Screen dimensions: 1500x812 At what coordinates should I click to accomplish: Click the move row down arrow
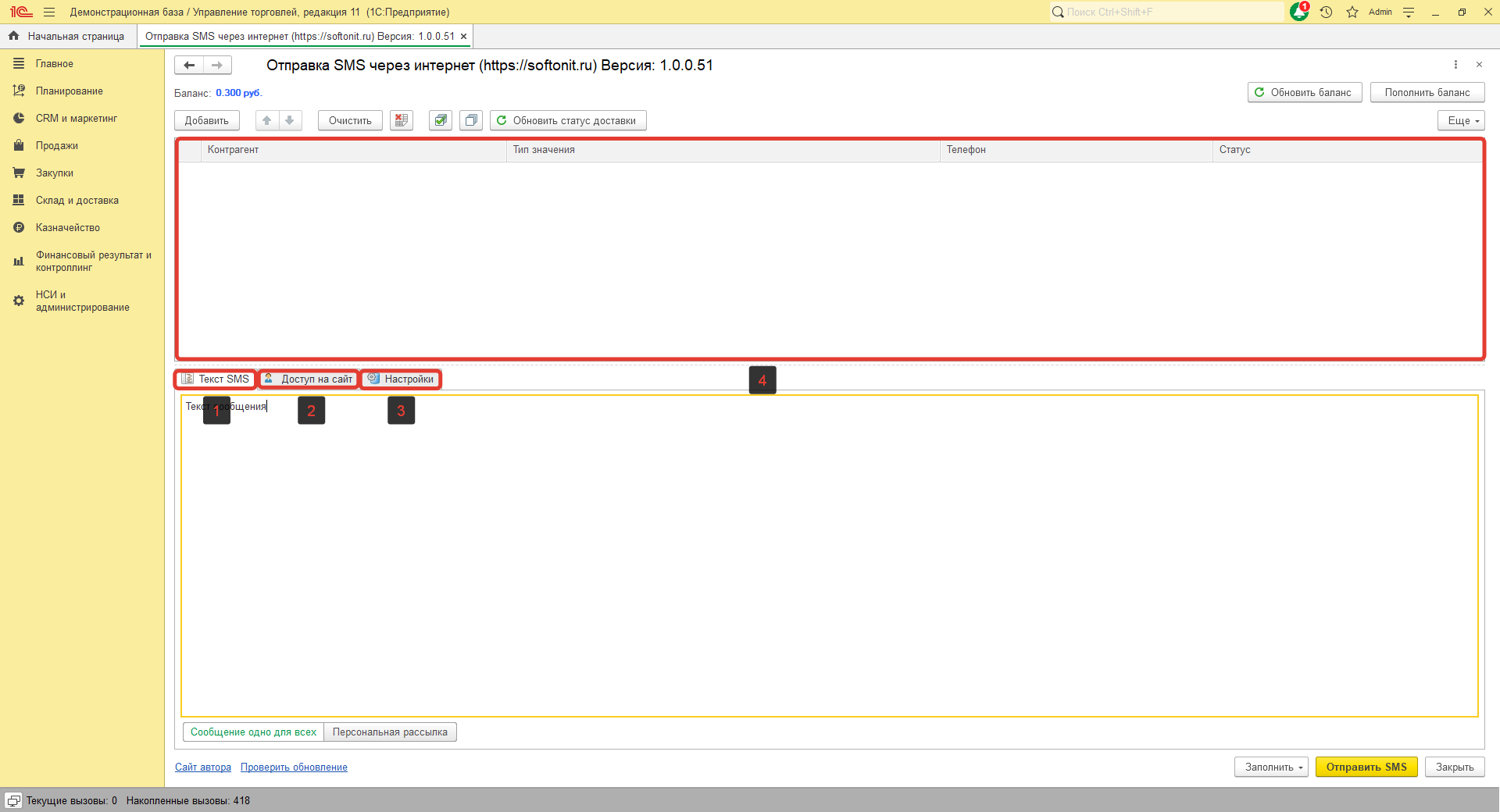(x=290, y=120)
